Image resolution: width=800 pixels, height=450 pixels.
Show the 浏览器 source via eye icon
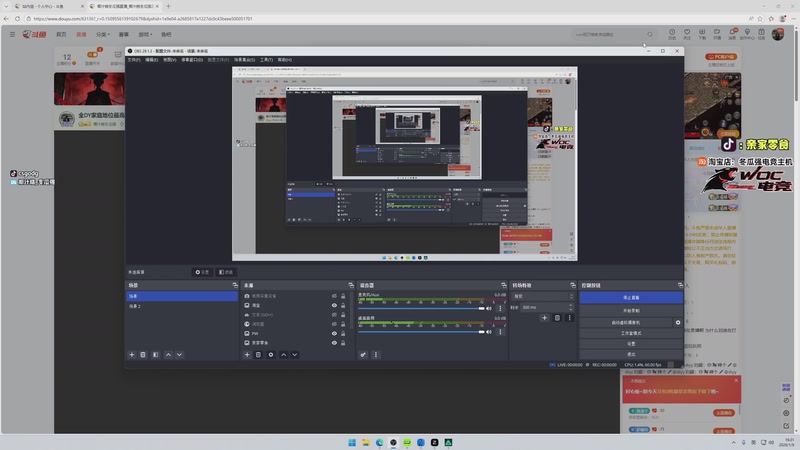pos(334,324)
